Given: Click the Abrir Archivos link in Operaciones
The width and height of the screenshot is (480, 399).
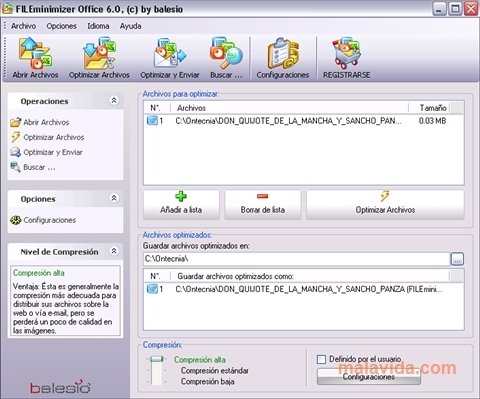Looking at the screenshot, I should tap(46, 122).
